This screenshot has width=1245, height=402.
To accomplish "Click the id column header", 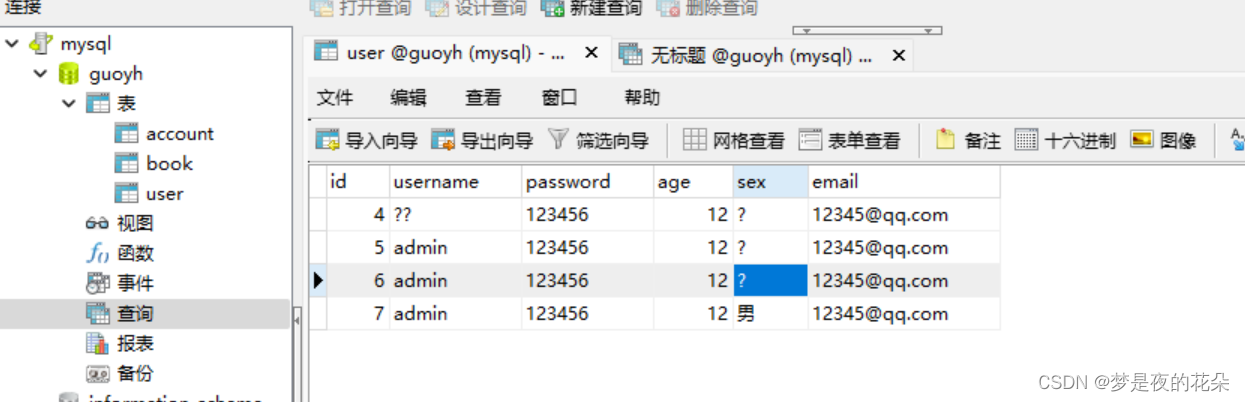I will (358, 181).
